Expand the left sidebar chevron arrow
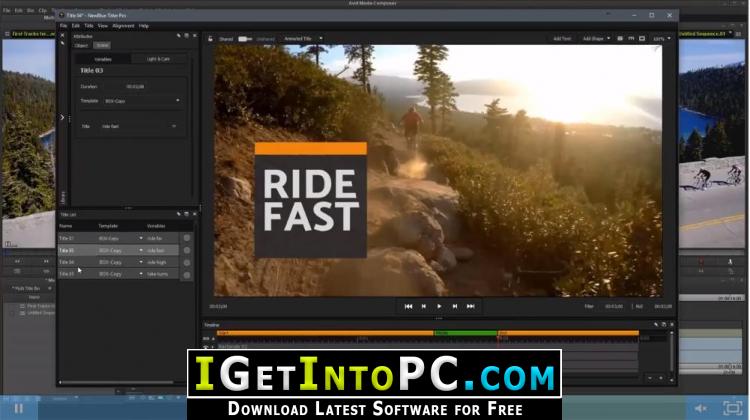The height and width of the screenshot is (420, 750). (62, 117)
